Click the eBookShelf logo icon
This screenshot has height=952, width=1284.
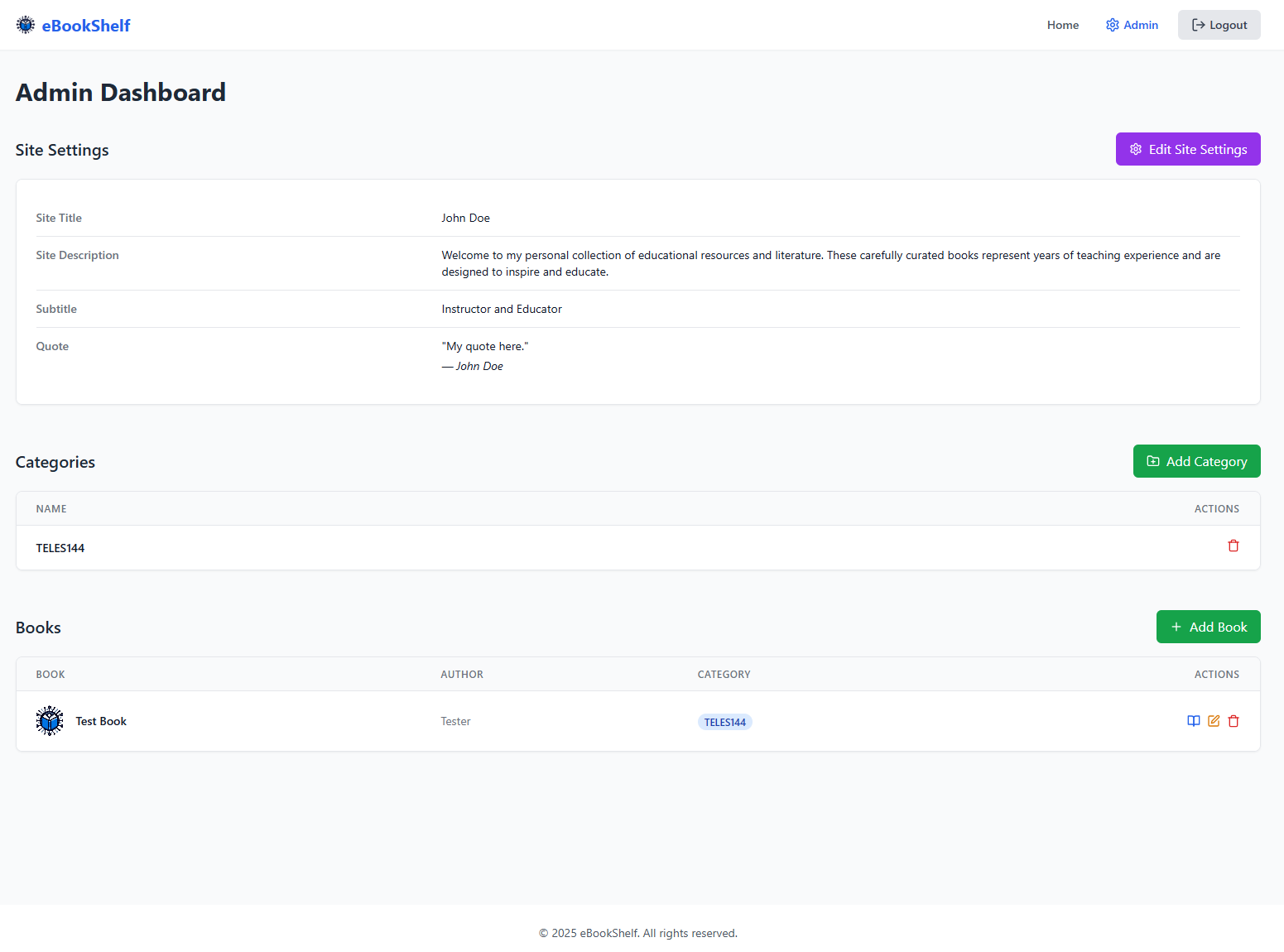click(x=26, y=25)
